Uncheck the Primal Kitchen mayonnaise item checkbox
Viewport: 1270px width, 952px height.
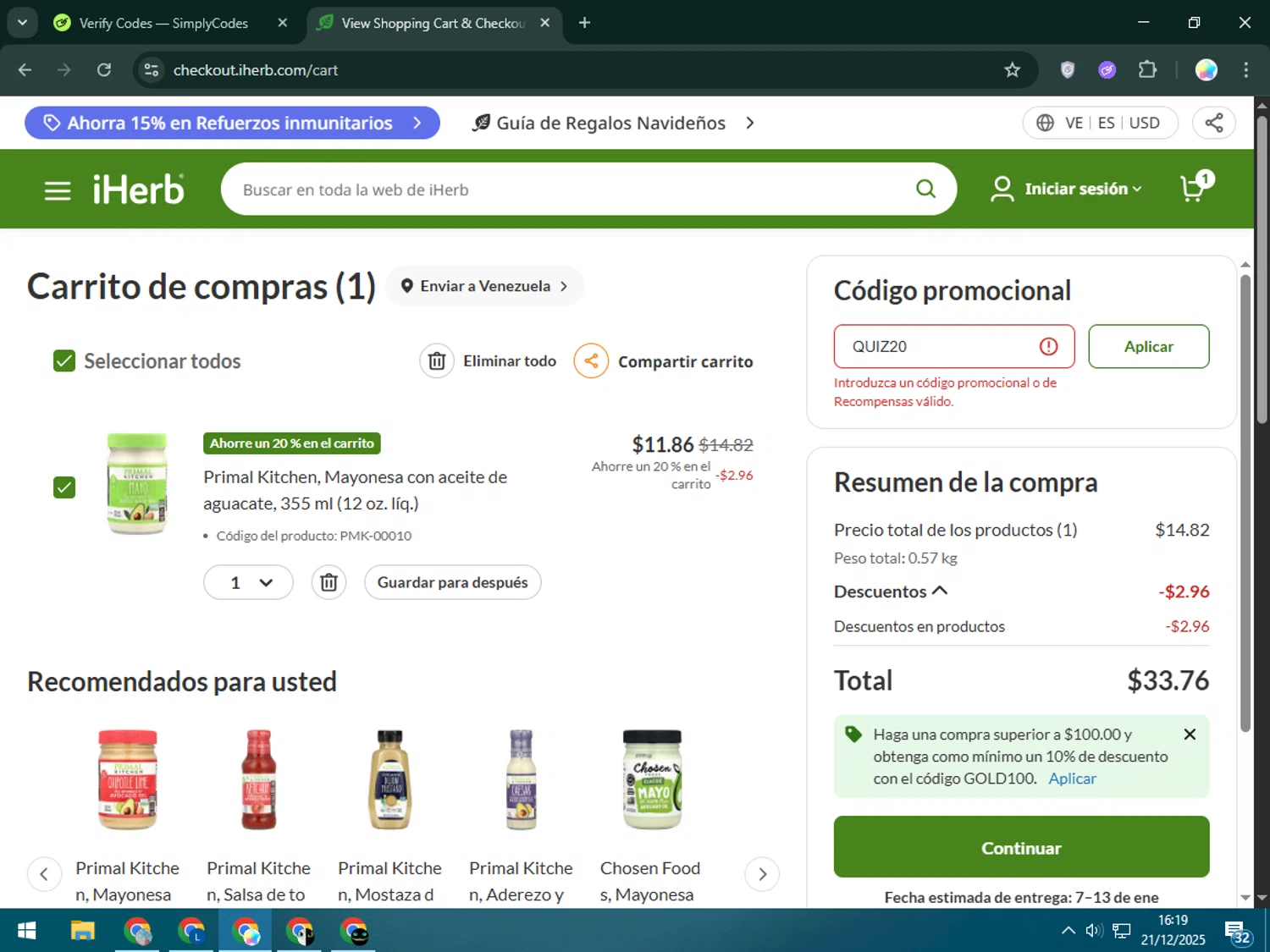(64, 487)
